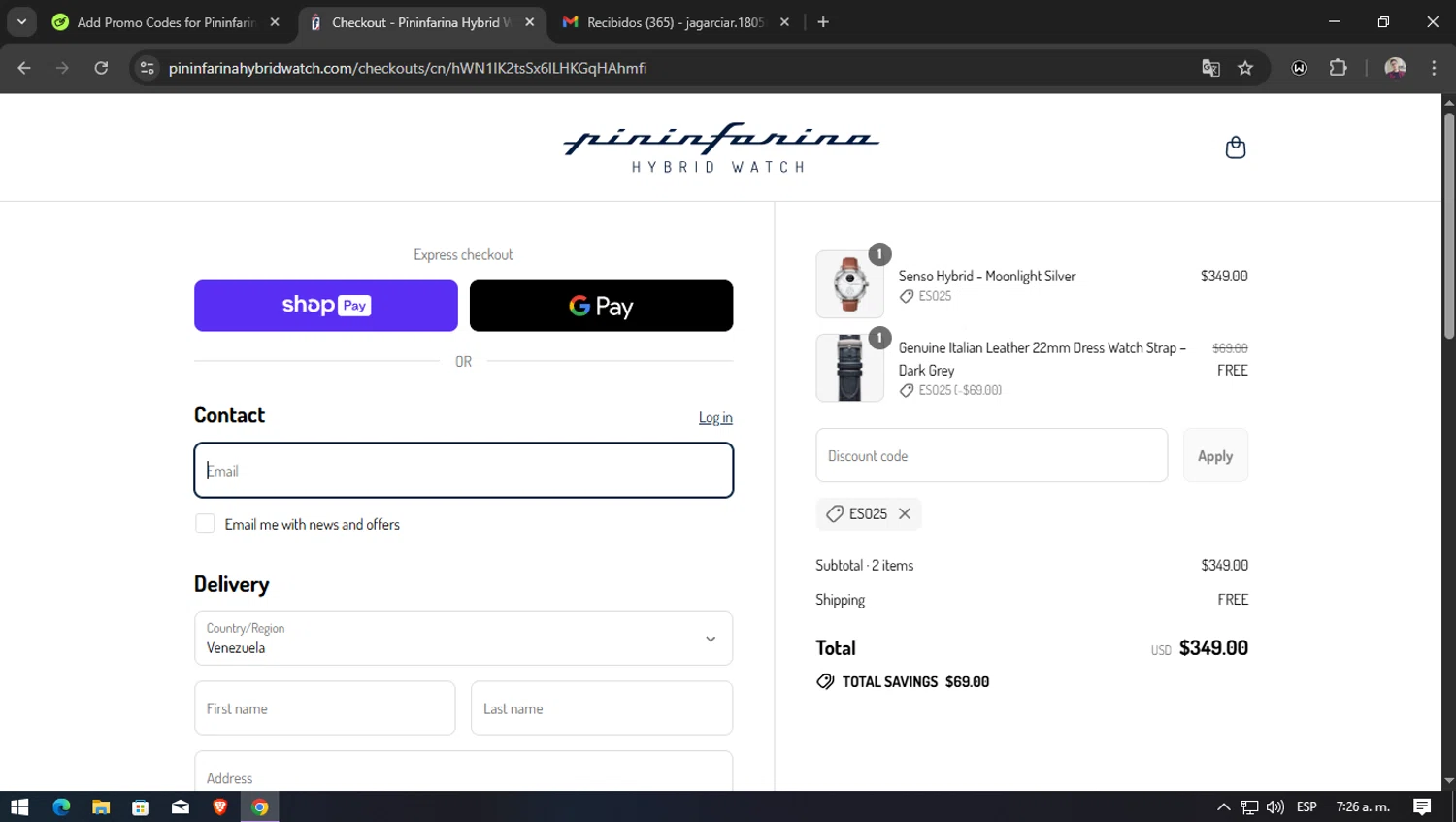Open the browser extensions puzzle icon
This screenshot has height=822, width=1456.
1338,68
